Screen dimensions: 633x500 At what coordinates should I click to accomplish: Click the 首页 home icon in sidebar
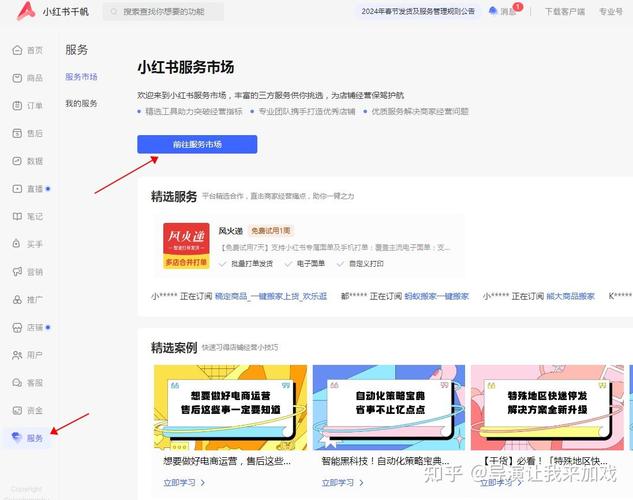point(17,50)
